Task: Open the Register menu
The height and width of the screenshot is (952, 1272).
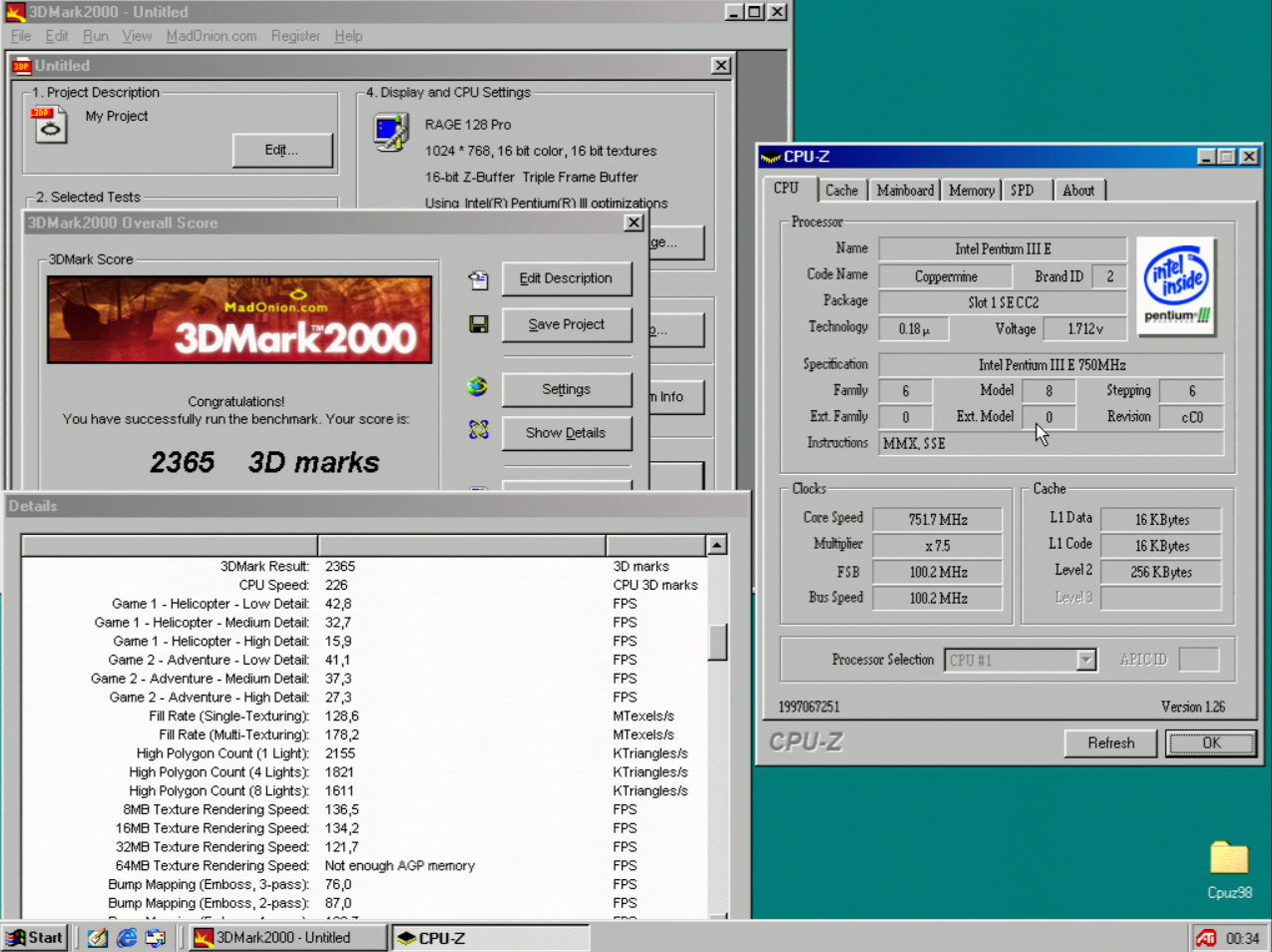Action: click(295, 36)
